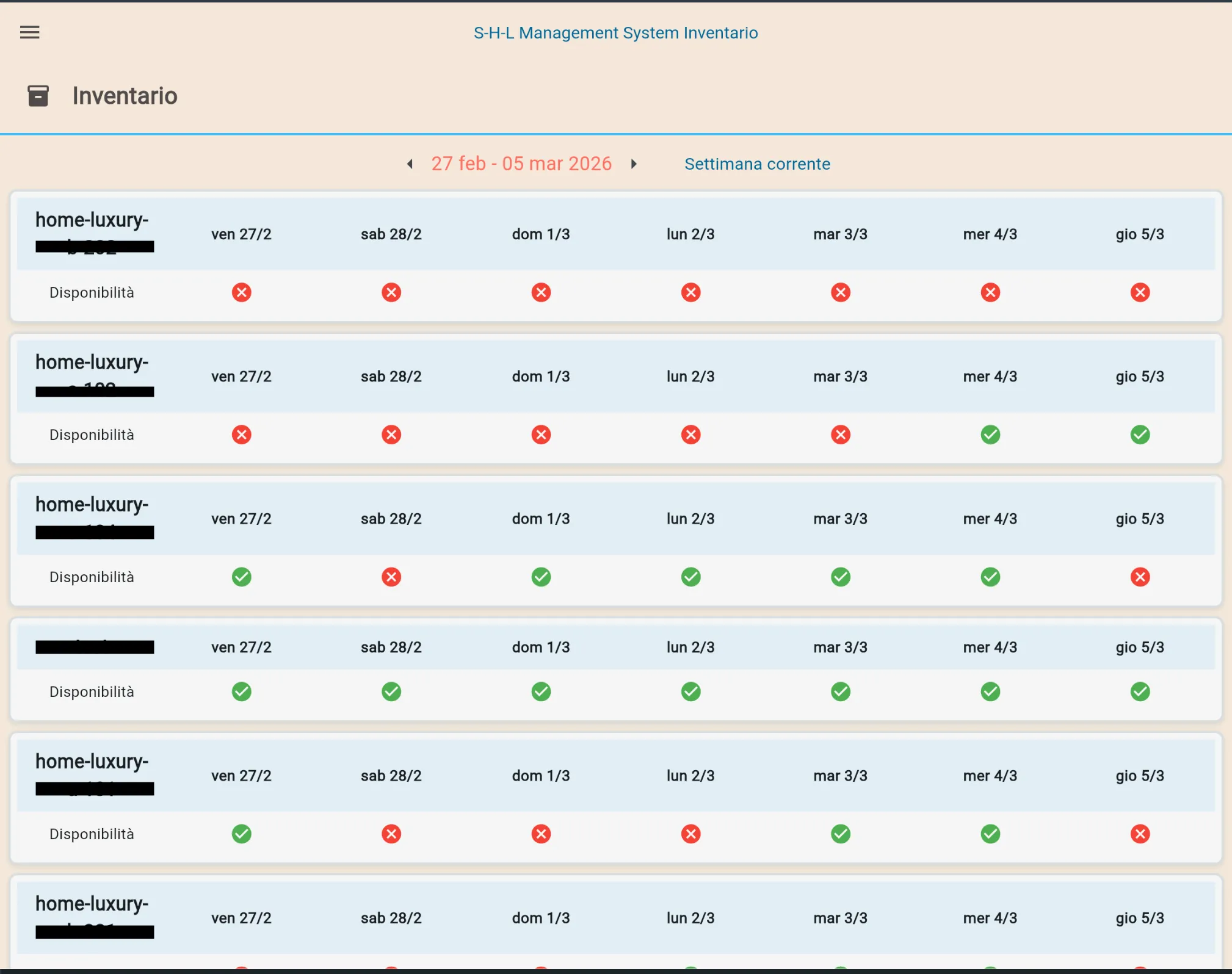Click the 27 feb - 05 mar 2026 date range
Image resolution: width=1232 pixels, height=974 pixels.
(x=522, y=164)
